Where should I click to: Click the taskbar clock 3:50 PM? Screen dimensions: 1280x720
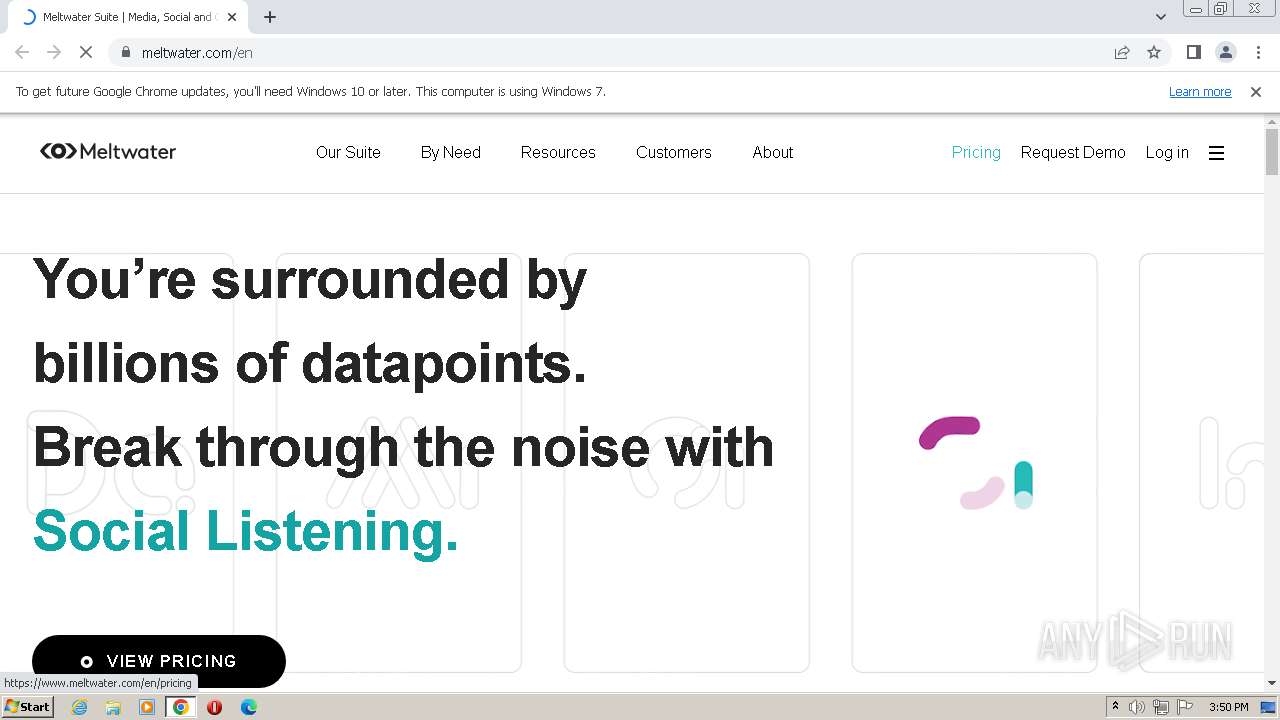[x=1229, y=707]
